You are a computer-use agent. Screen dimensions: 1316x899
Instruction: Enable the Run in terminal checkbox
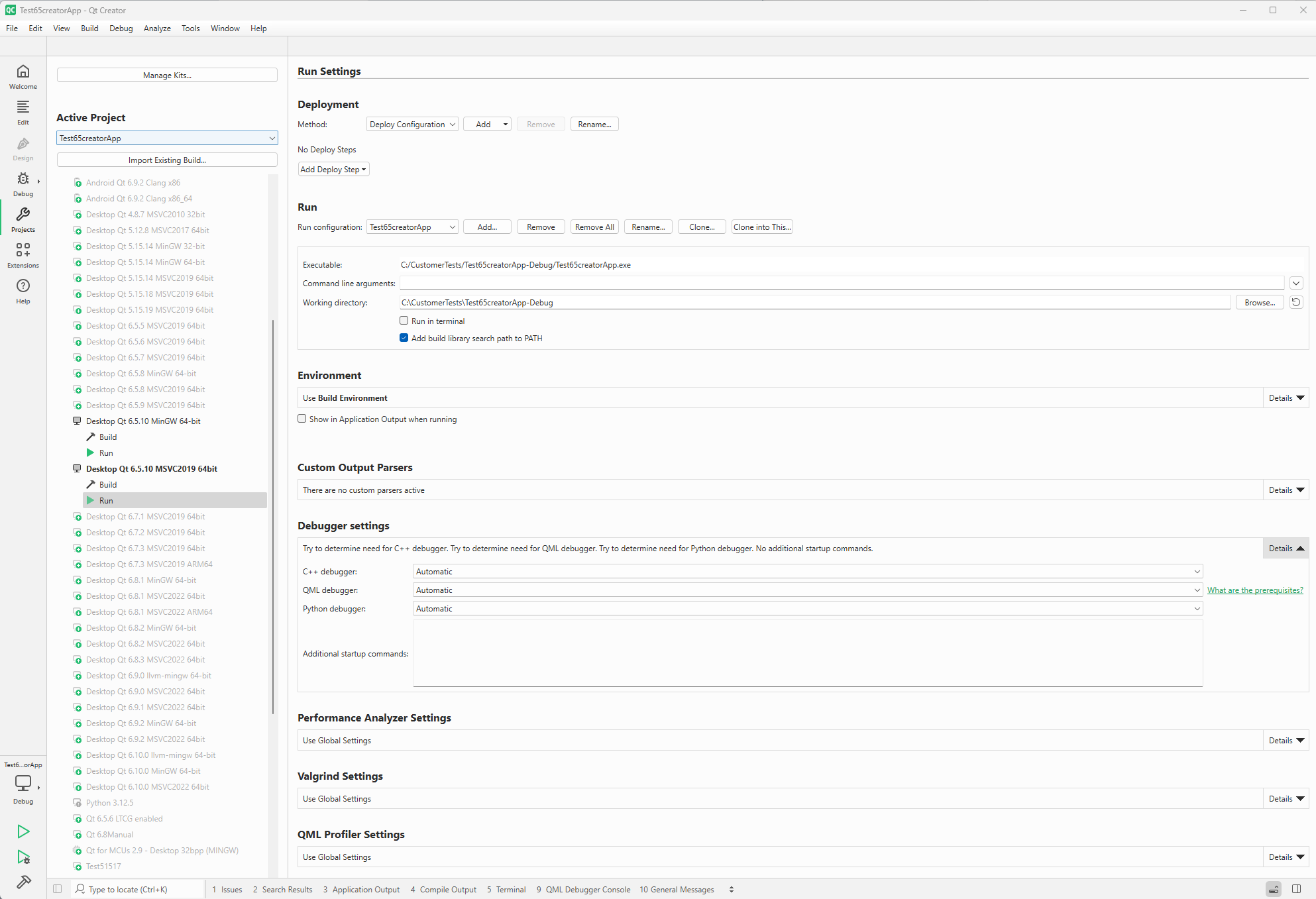(x=404, y=321)
